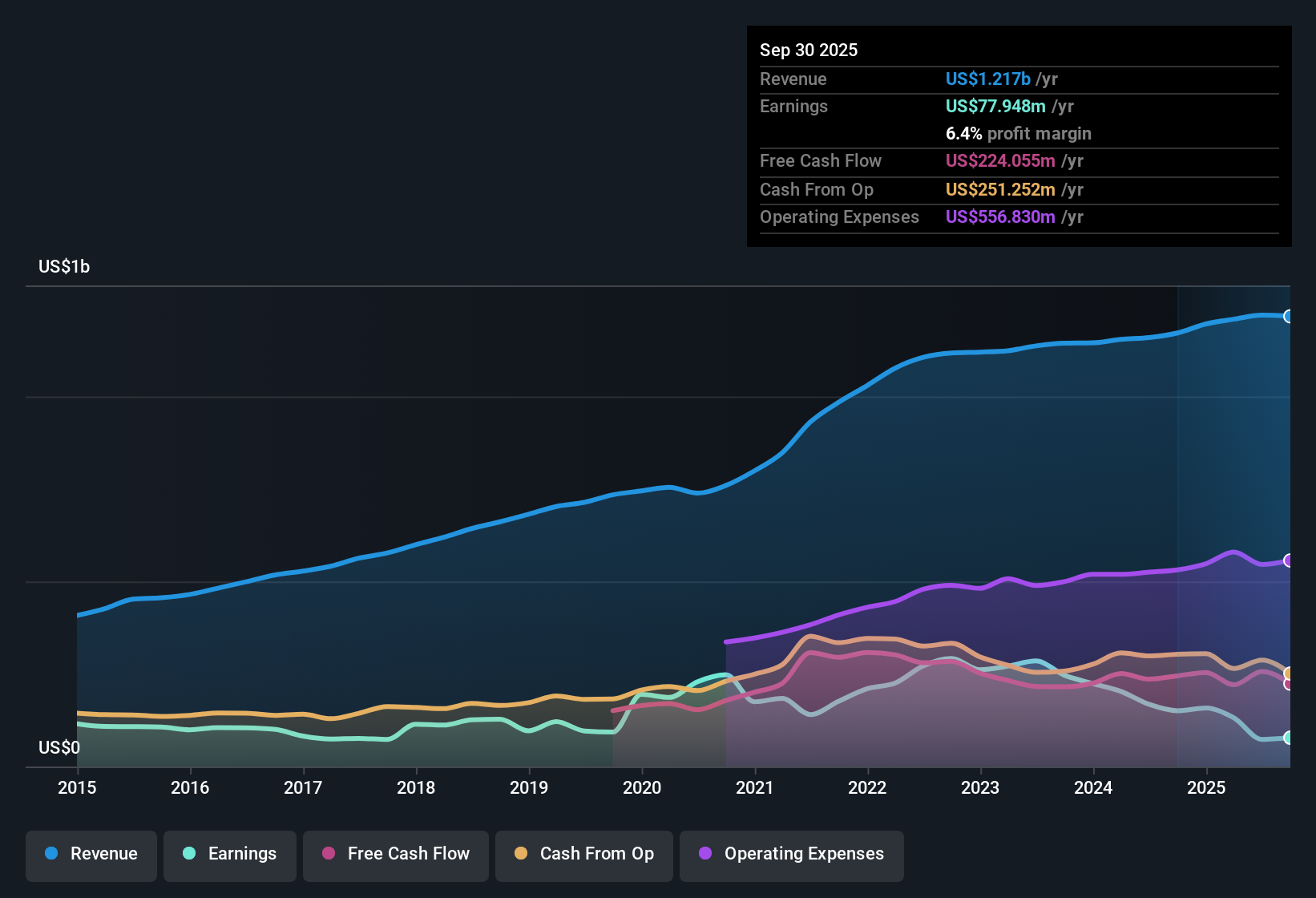Click the 2025 label on the x-axis

tap(1207, 788)
